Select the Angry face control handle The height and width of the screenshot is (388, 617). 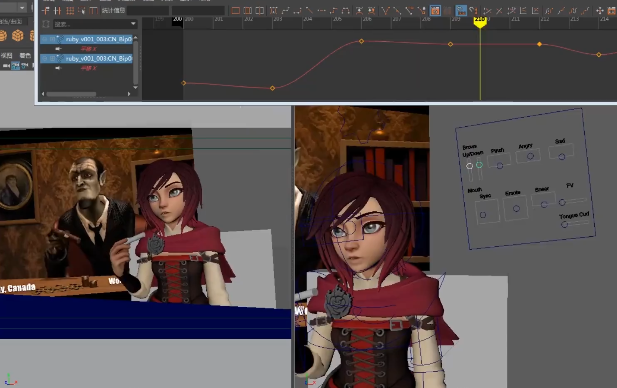(530, 156)
